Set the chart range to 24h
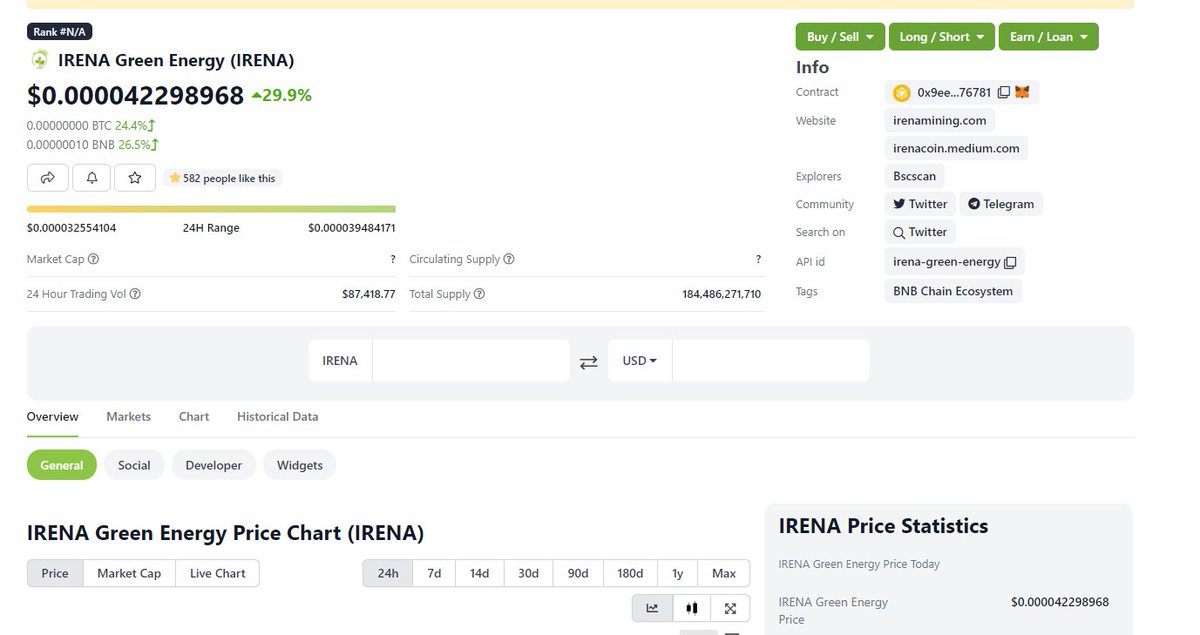 388,573
